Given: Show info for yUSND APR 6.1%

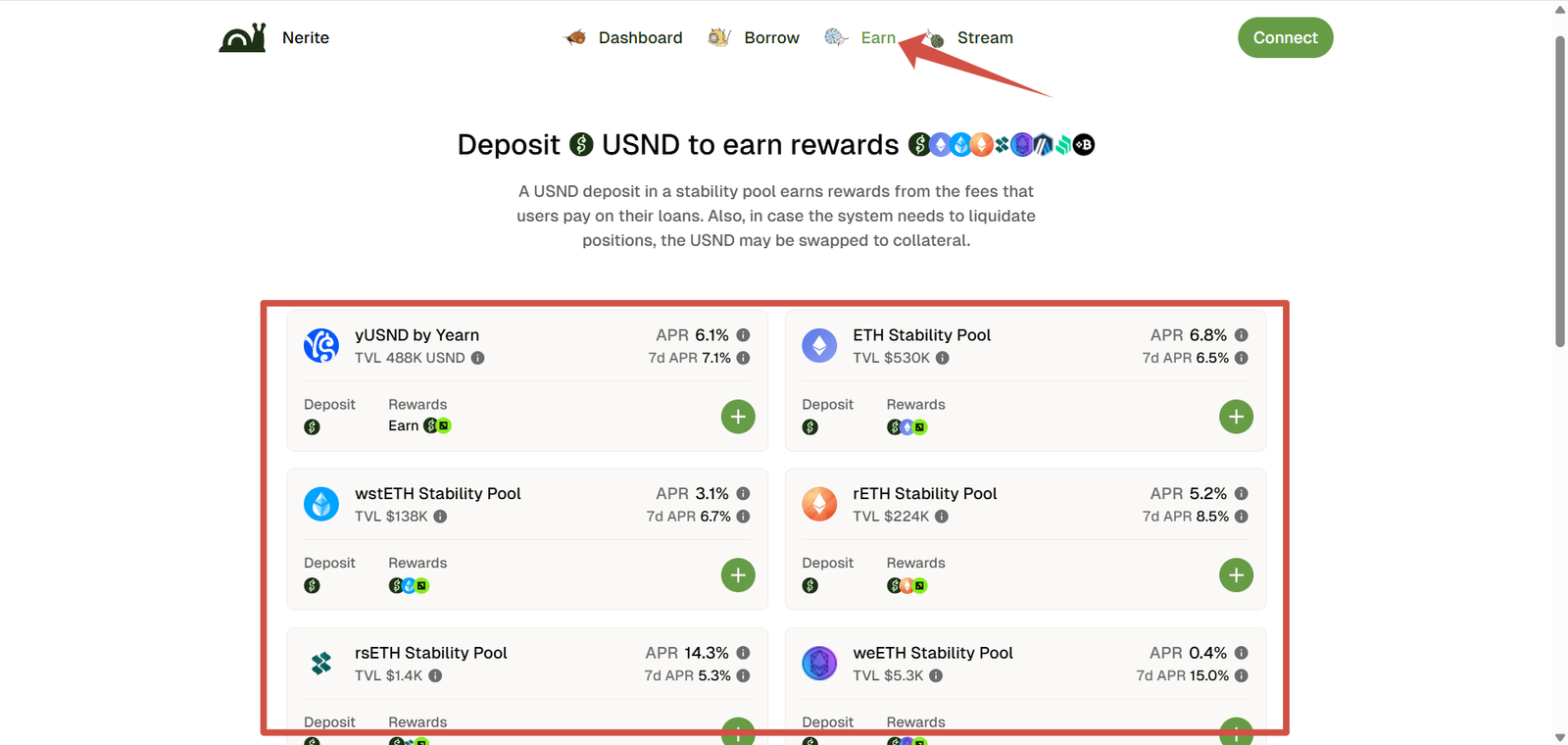Looking at the screenshot, I should pos(744,335).
